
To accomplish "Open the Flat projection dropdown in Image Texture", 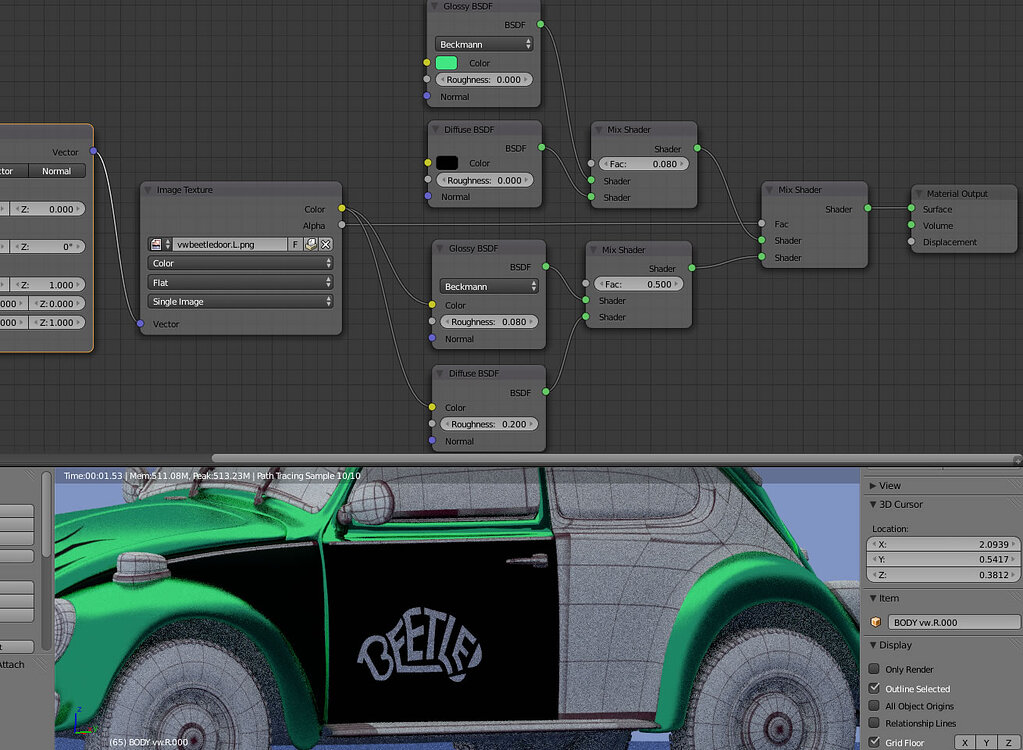I will (240, 282).
